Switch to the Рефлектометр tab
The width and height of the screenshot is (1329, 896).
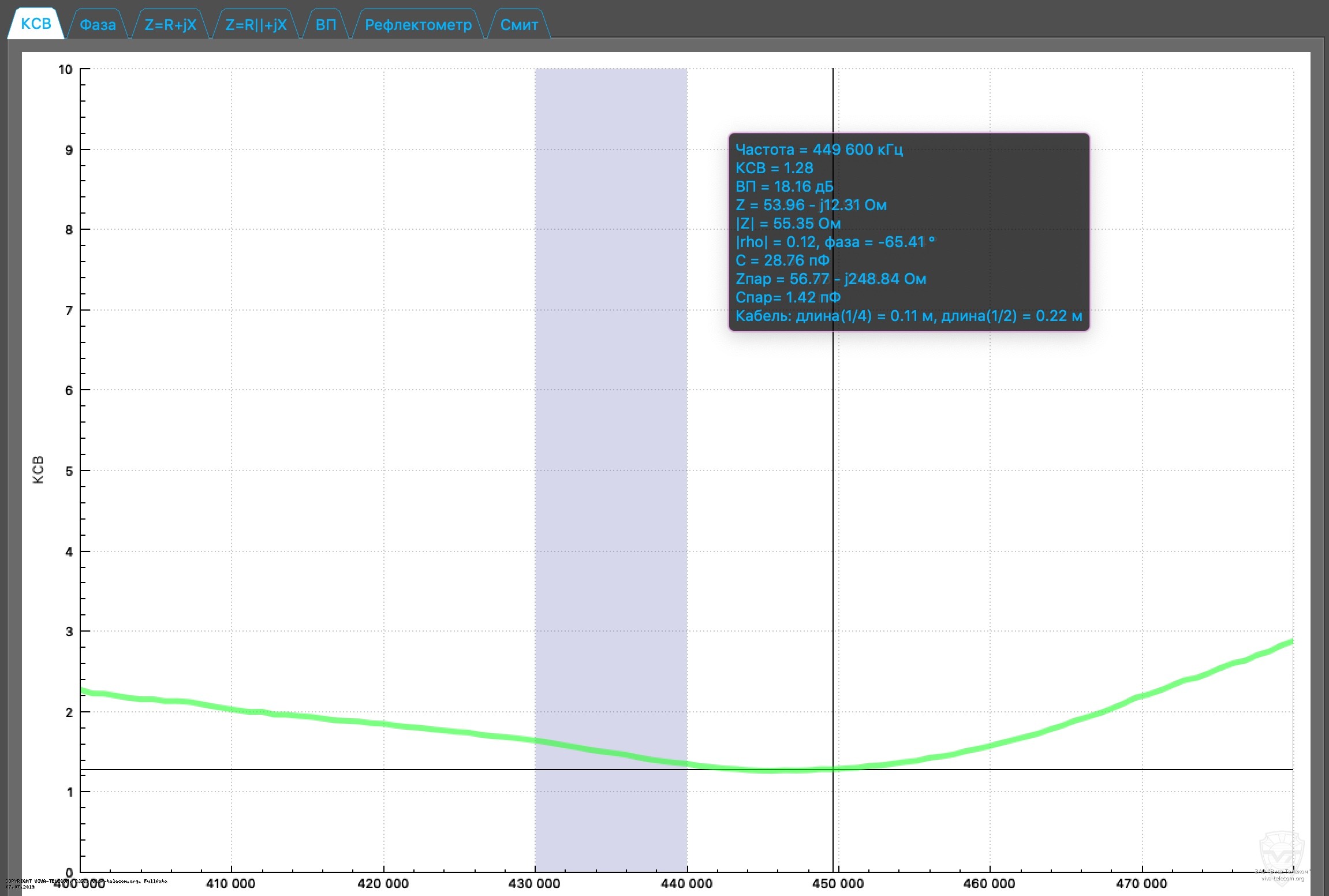(418, 25)
